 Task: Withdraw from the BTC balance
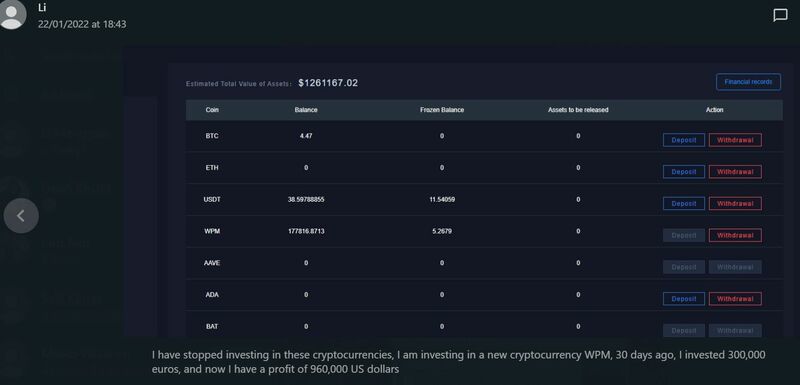point(735,140)
